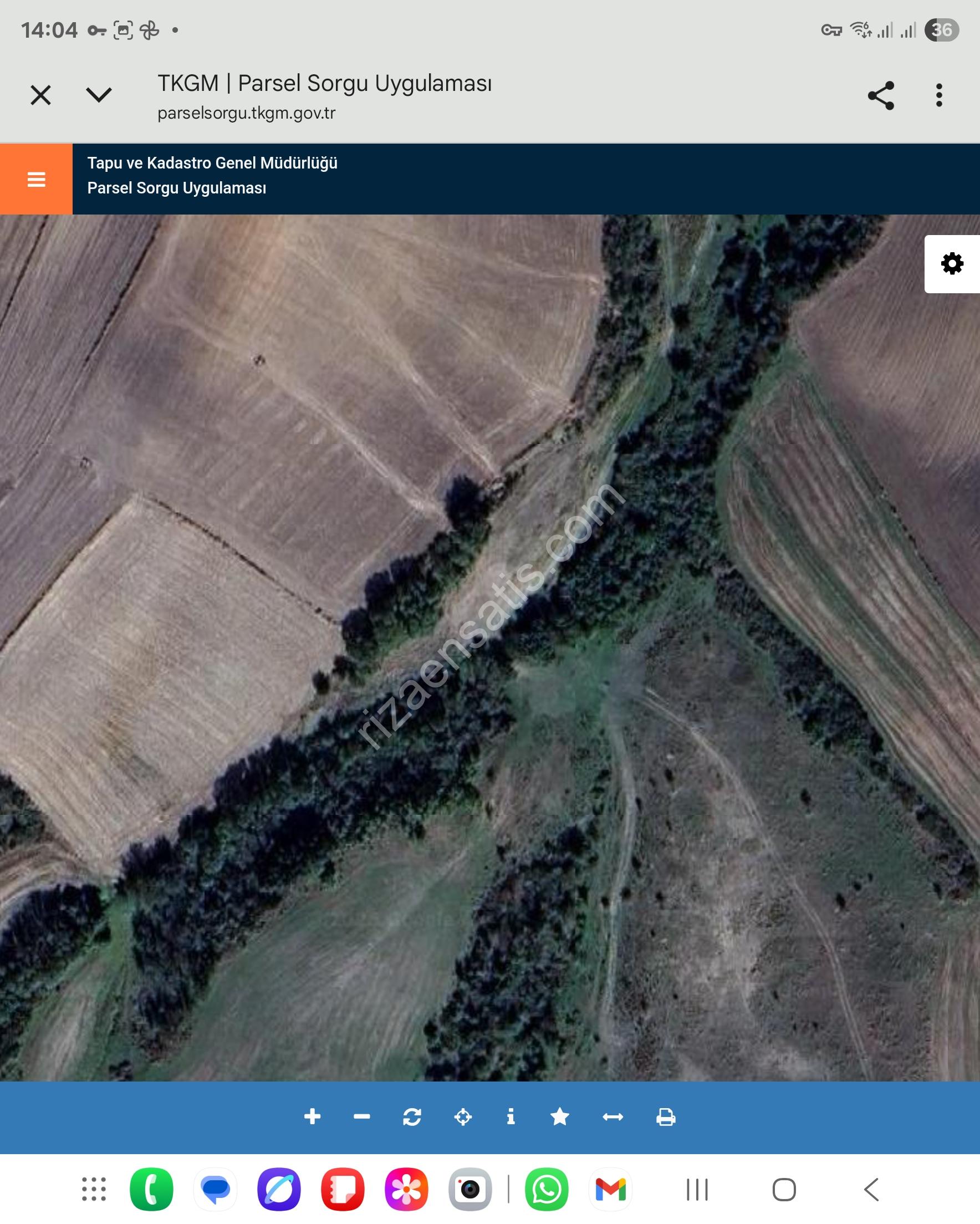Click the Parsel Sorgu Uygulaması header title

pos(177,188)
